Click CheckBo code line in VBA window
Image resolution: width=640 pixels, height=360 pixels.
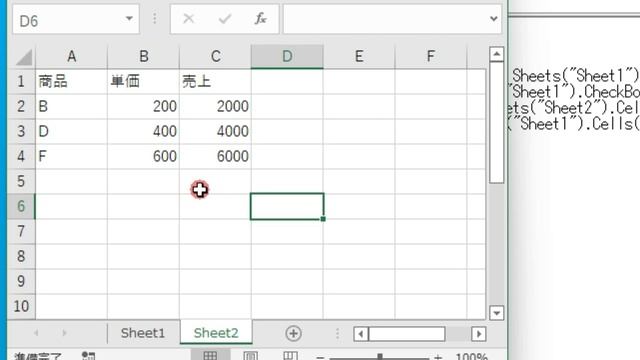(x=574, y=92)
